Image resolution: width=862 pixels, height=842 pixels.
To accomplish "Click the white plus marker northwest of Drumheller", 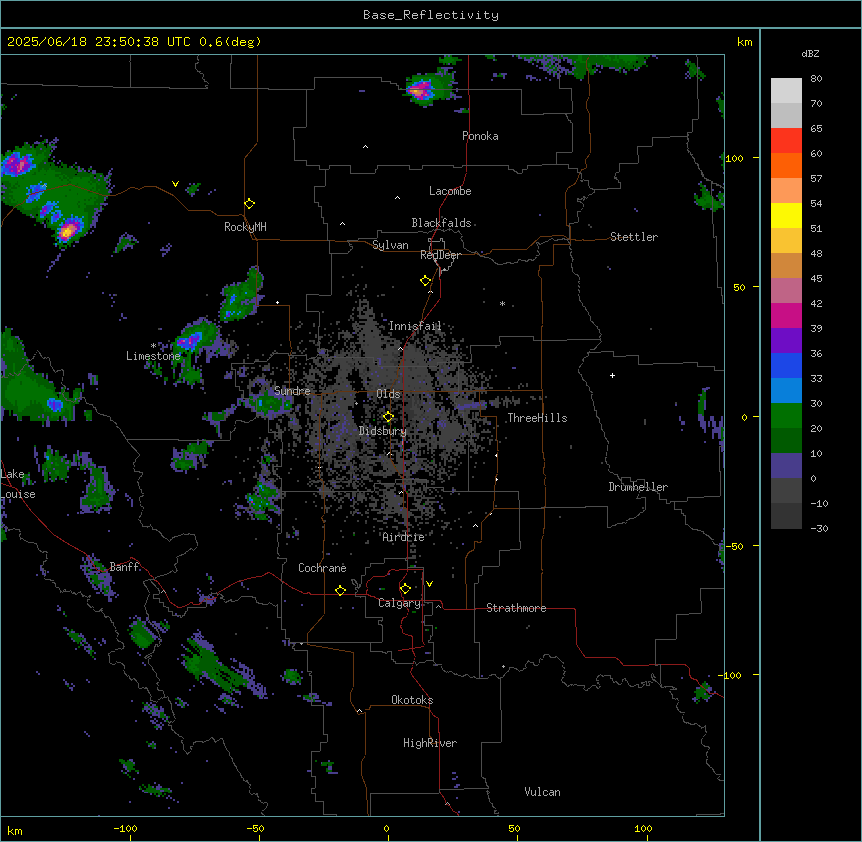I will tap(612, 375).
